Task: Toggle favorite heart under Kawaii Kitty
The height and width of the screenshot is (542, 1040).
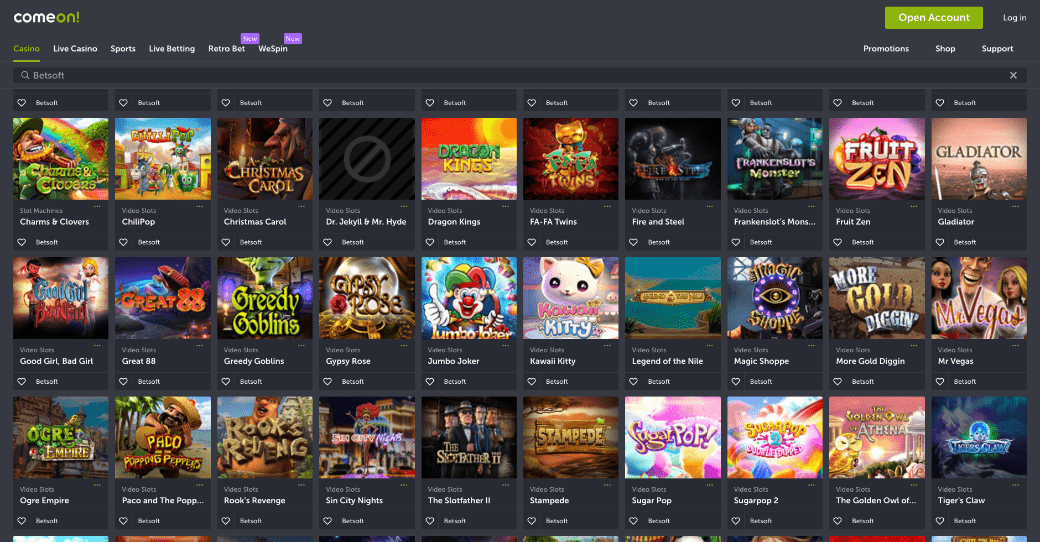Action: click(532, 381)
